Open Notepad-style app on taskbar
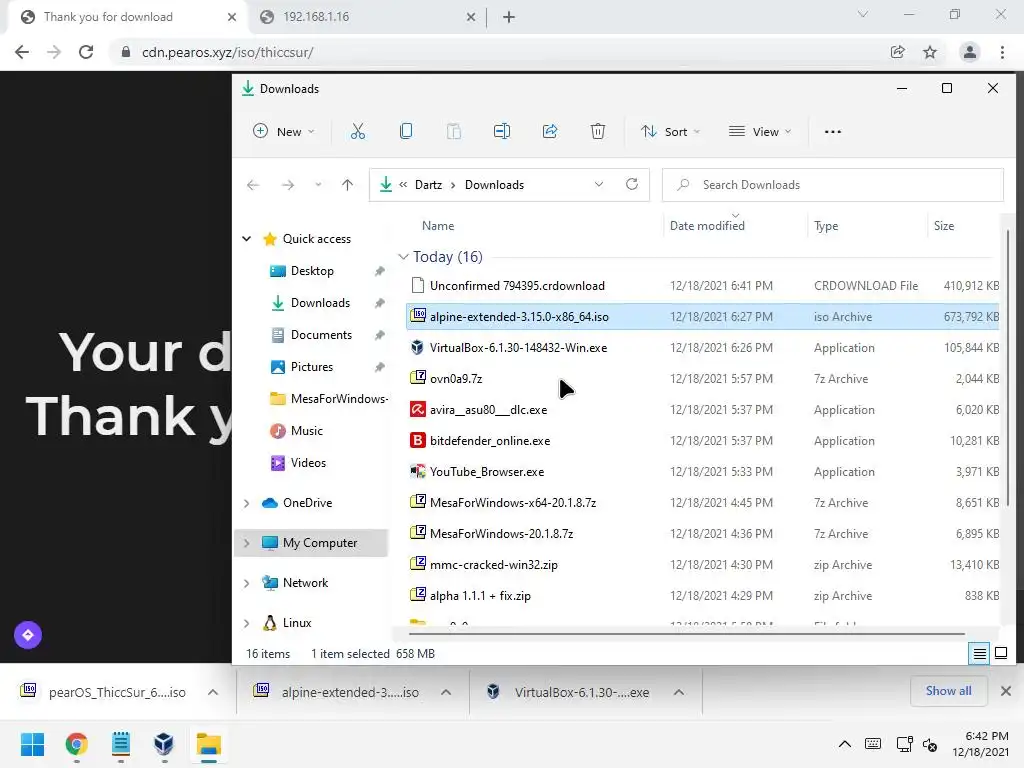 tap(121, 744)
